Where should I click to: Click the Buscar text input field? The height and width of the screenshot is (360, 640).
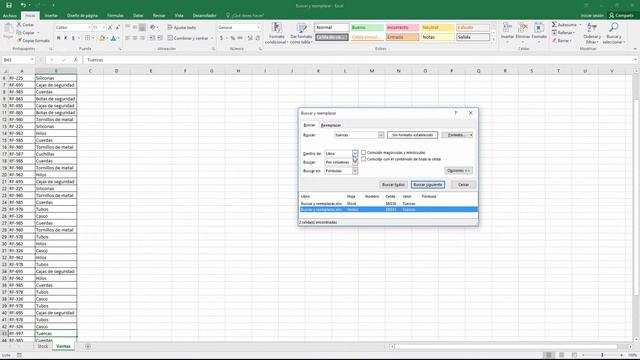click(x=356, y=135)
